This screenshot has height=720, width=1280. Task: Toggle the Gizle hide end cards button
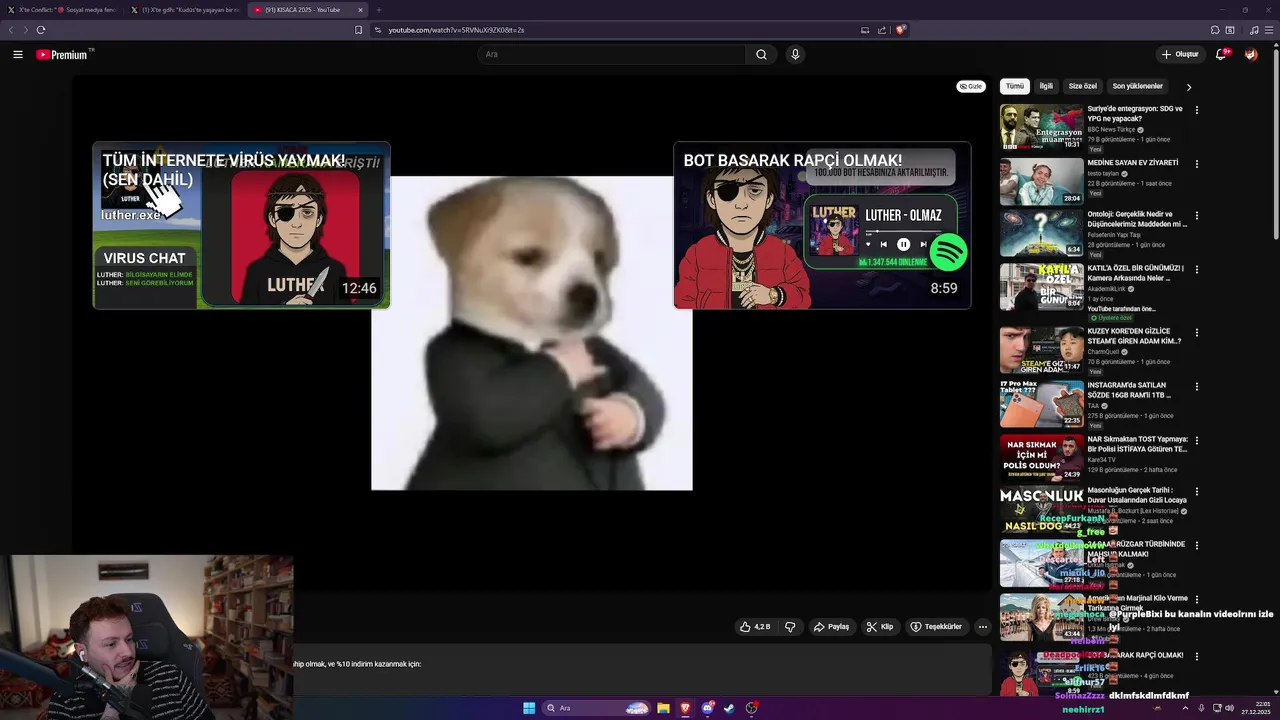point(971,86)
